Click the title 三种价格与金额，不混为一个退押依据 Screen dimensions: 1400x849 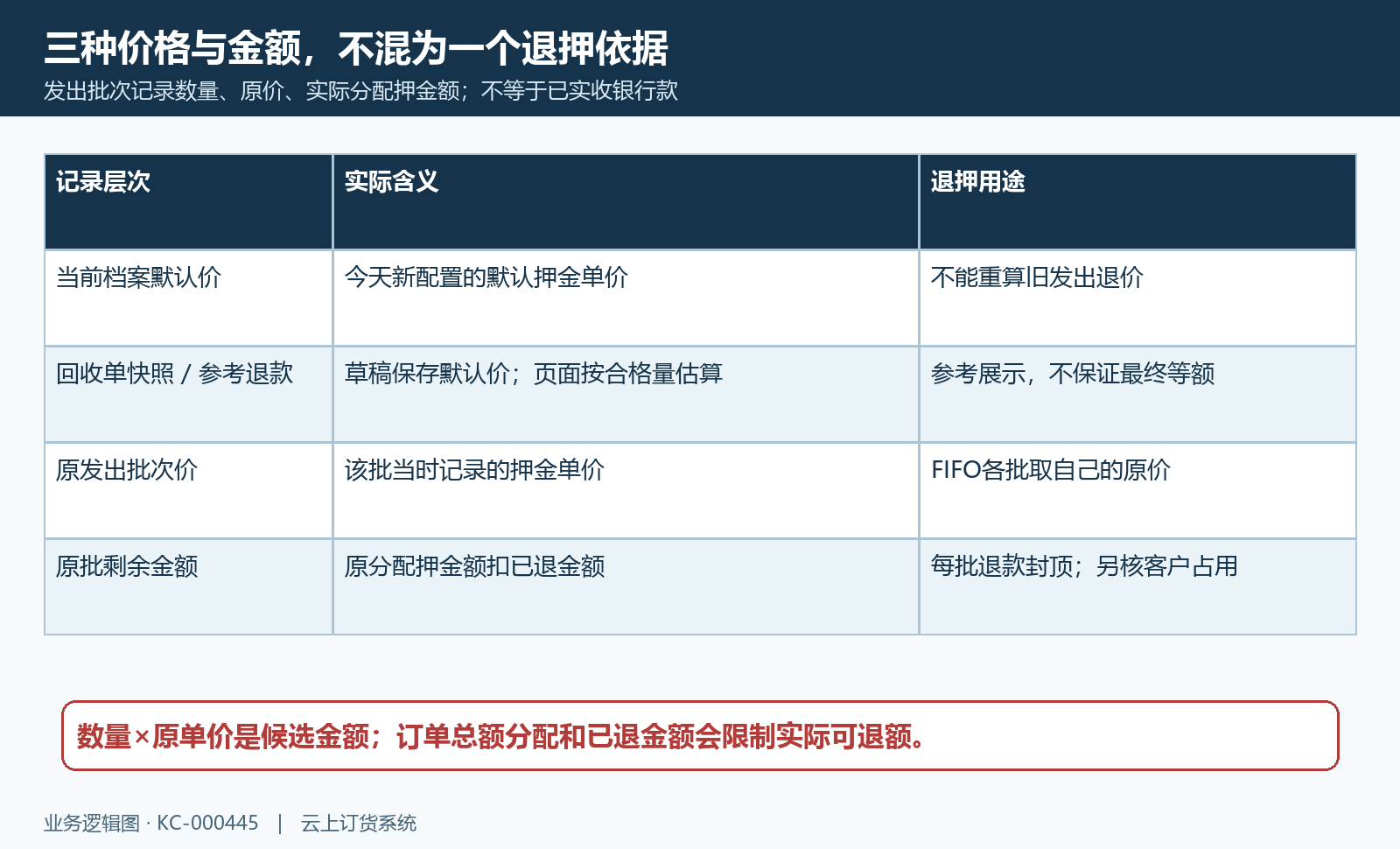356,48
